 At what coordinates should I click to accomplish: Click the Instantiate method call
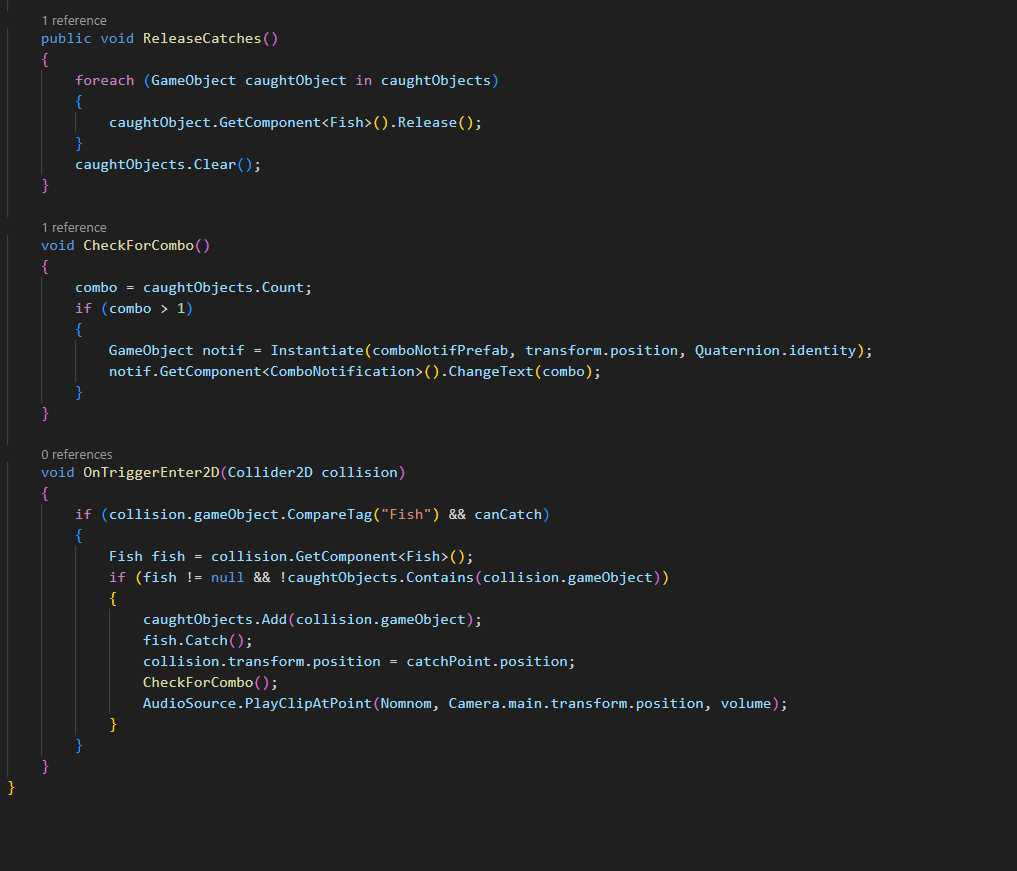point(317,351)
